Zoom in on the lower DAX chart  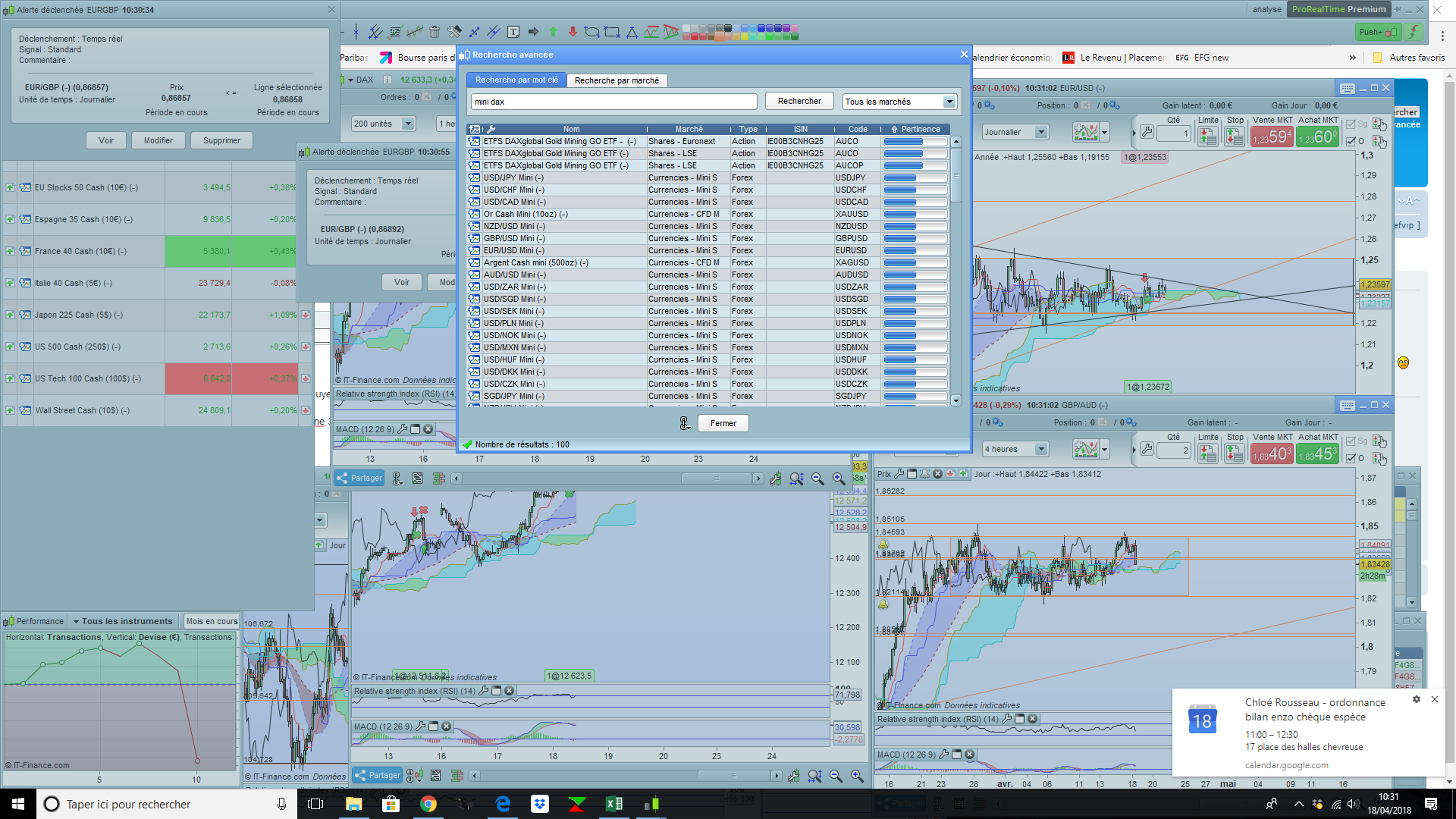pyautogui.click(x=857, y=776)
